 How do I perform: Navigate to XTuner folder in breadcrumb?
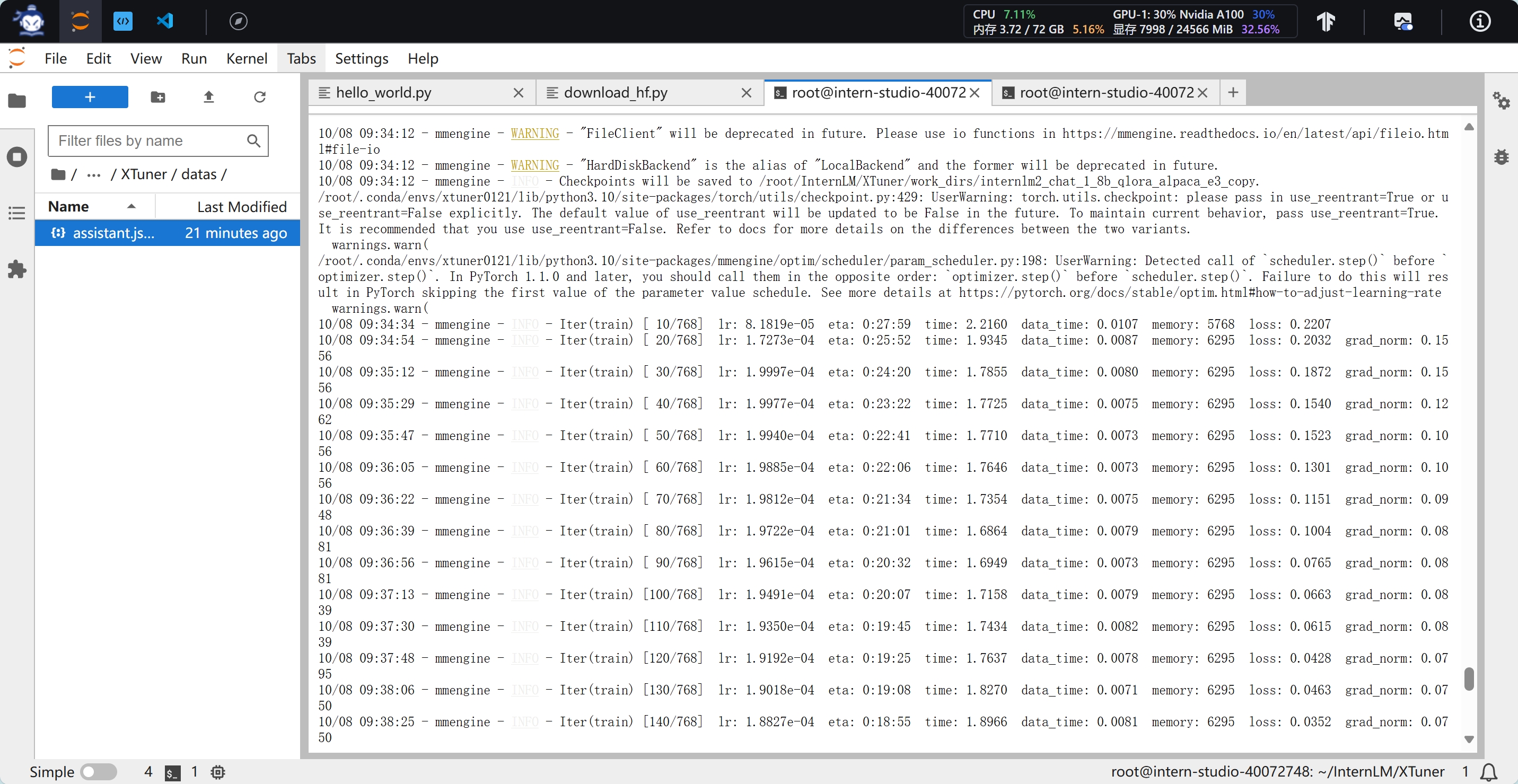pos(143,174)
